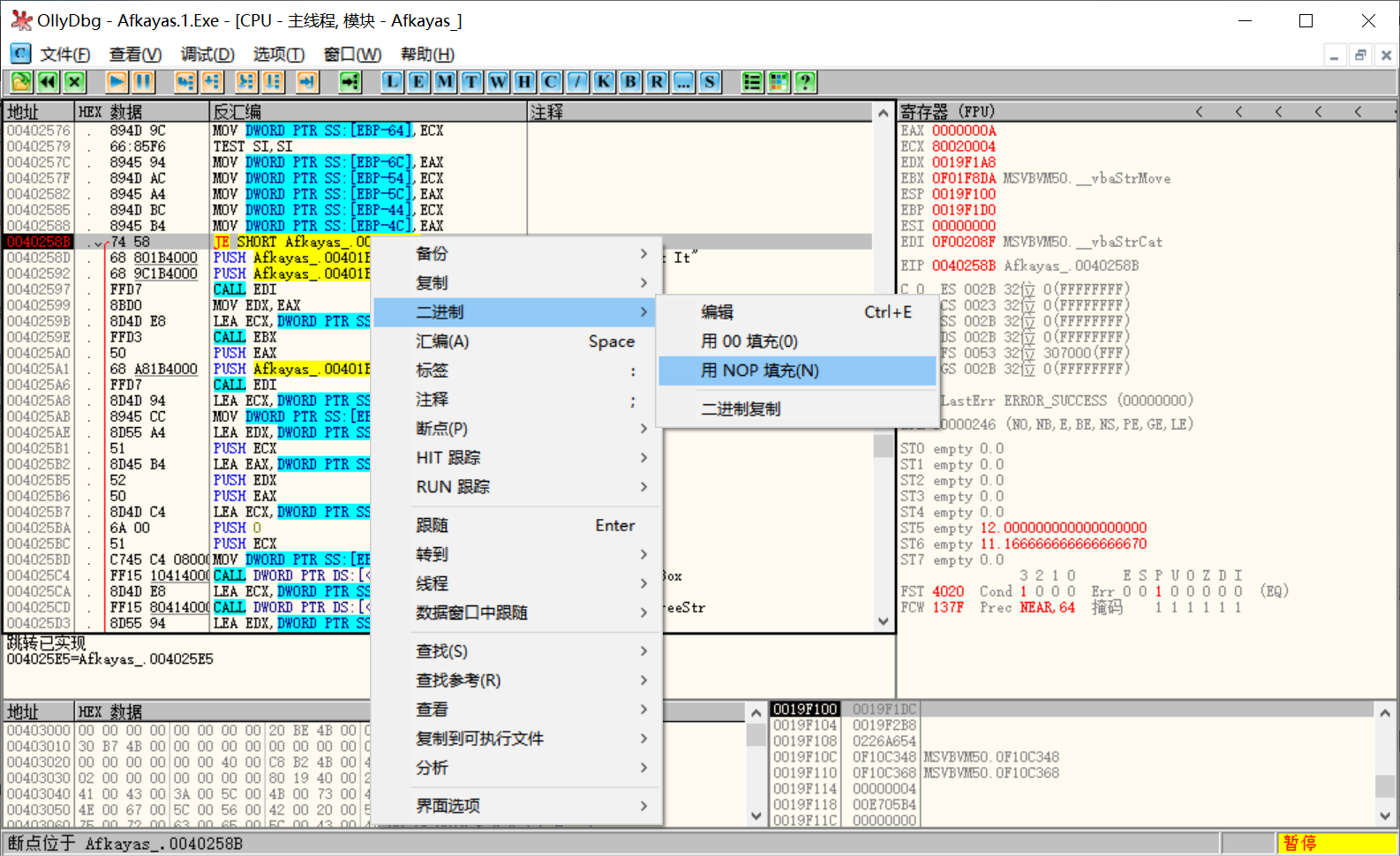Click the Trace over toolbar icon

(x=273, y=82)
